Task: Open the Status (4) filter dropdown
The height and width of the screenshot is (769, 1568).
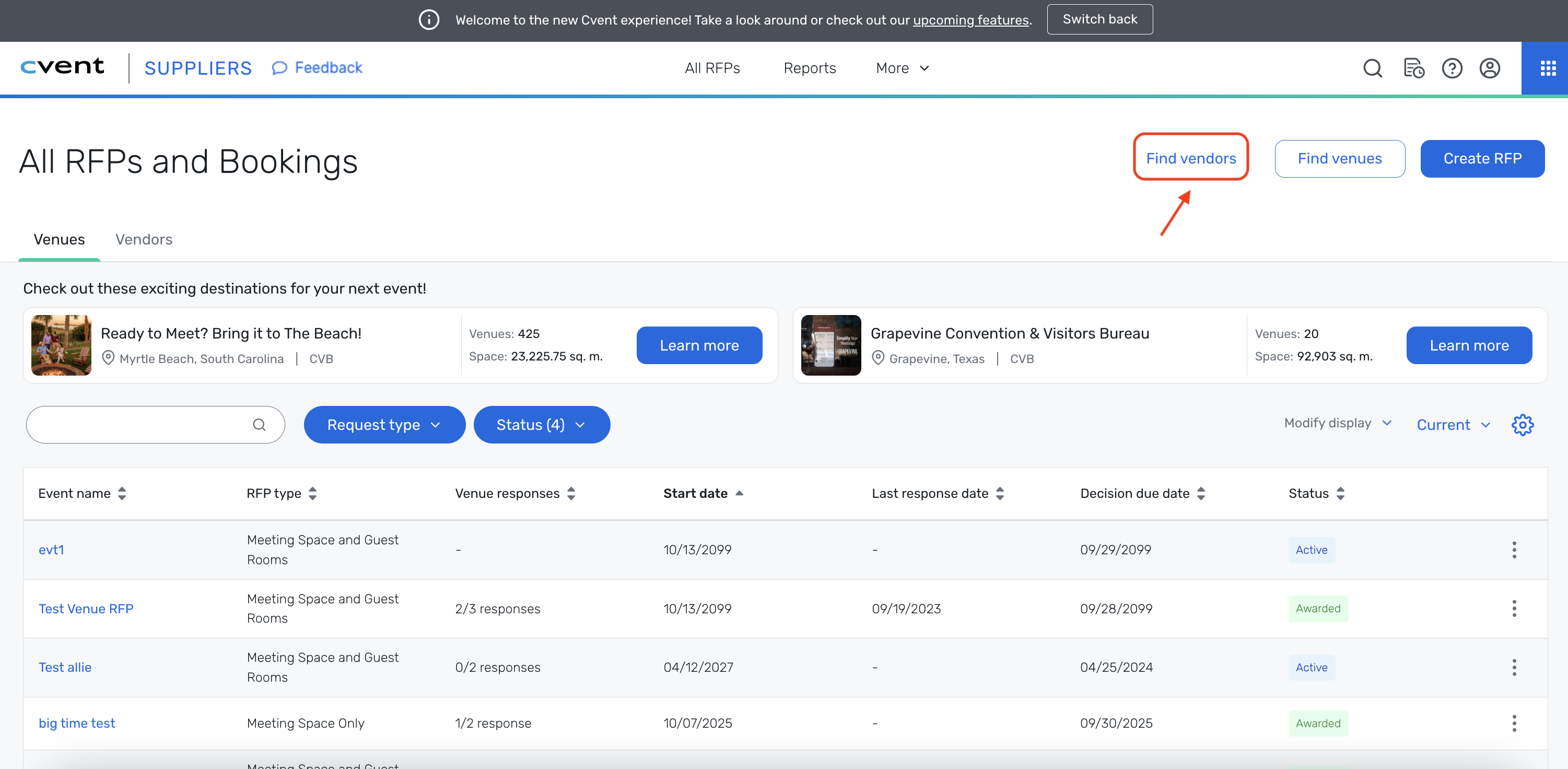Action: pos(541,424)
